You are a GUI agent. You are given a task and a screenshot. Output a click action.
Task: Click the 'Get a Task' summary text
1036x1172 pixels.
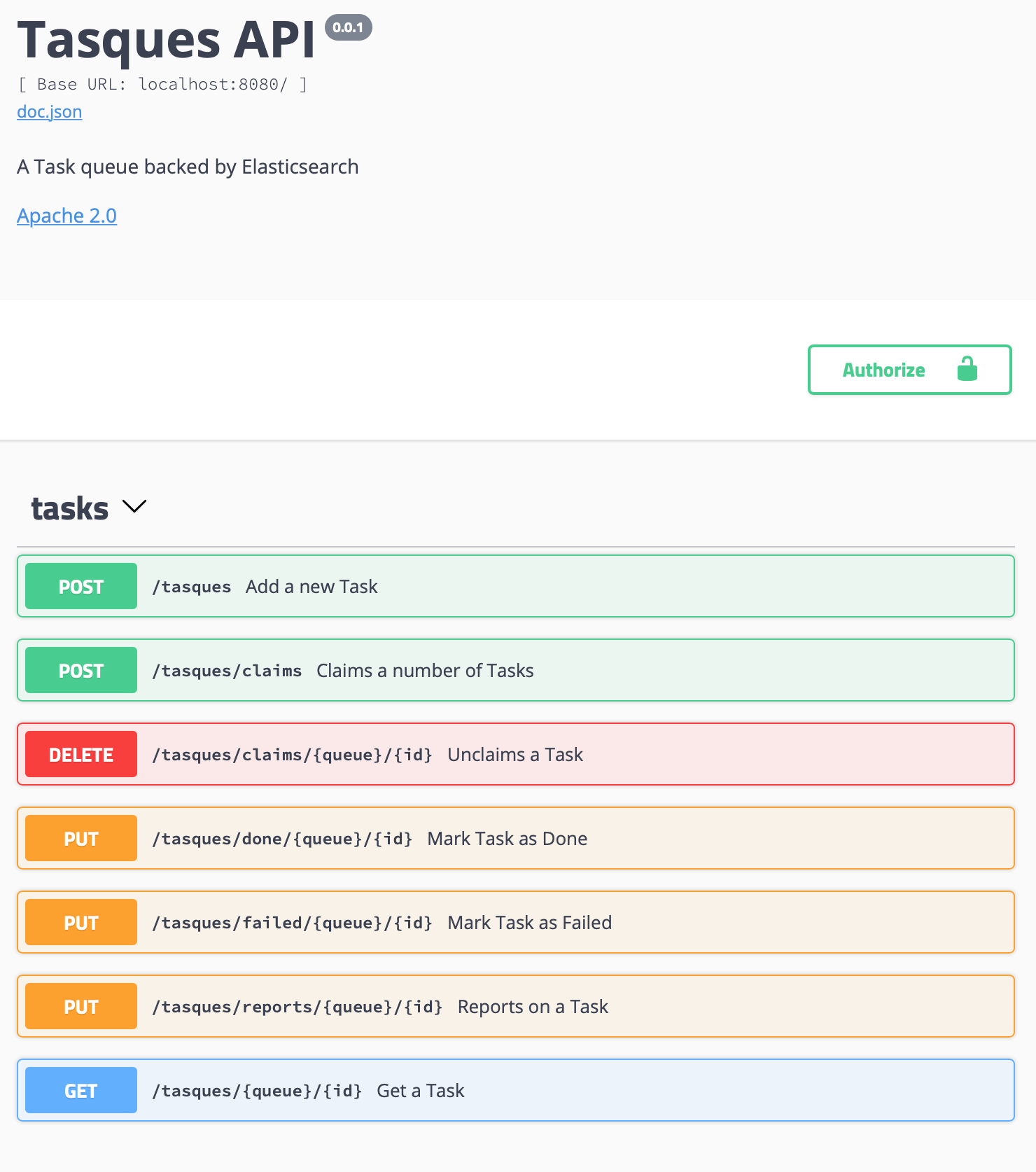point(421,1091)
